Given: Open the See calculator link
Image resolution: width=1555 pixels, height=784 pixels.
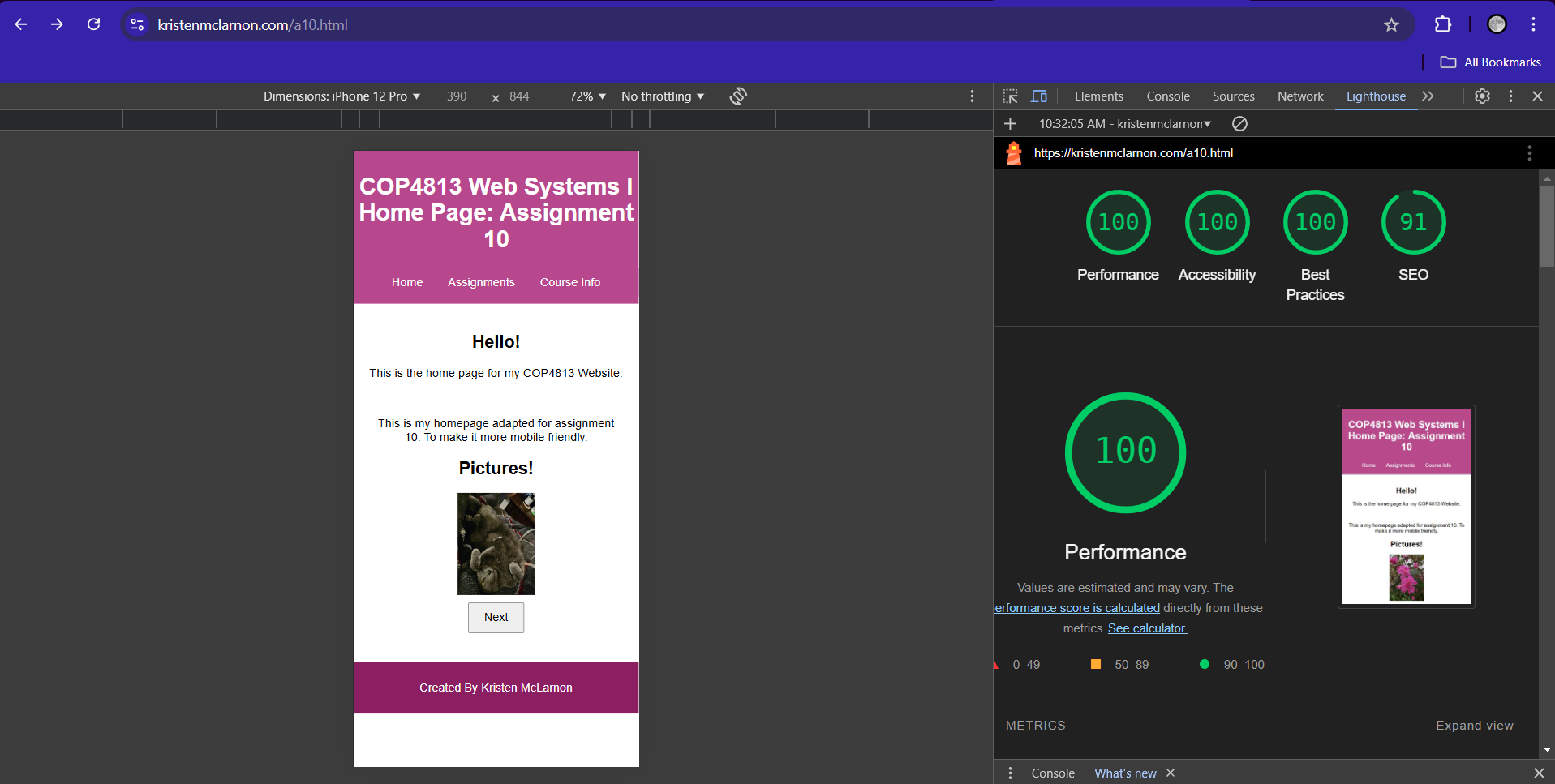Looking at the screenshot, I should [1147, 628].
